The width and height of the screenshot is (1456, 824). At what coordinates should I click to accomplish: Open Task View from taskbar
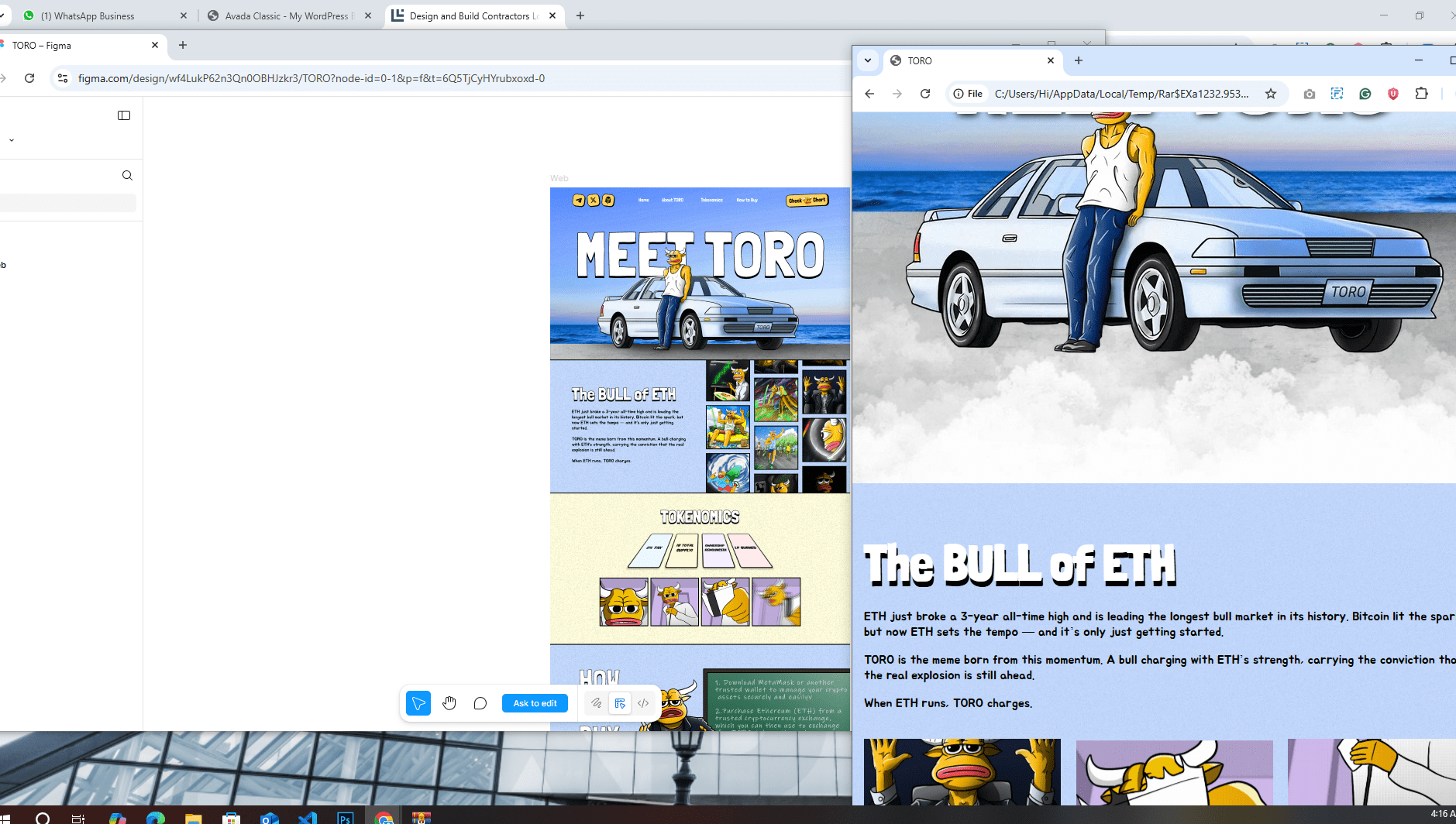pos(78,818)
